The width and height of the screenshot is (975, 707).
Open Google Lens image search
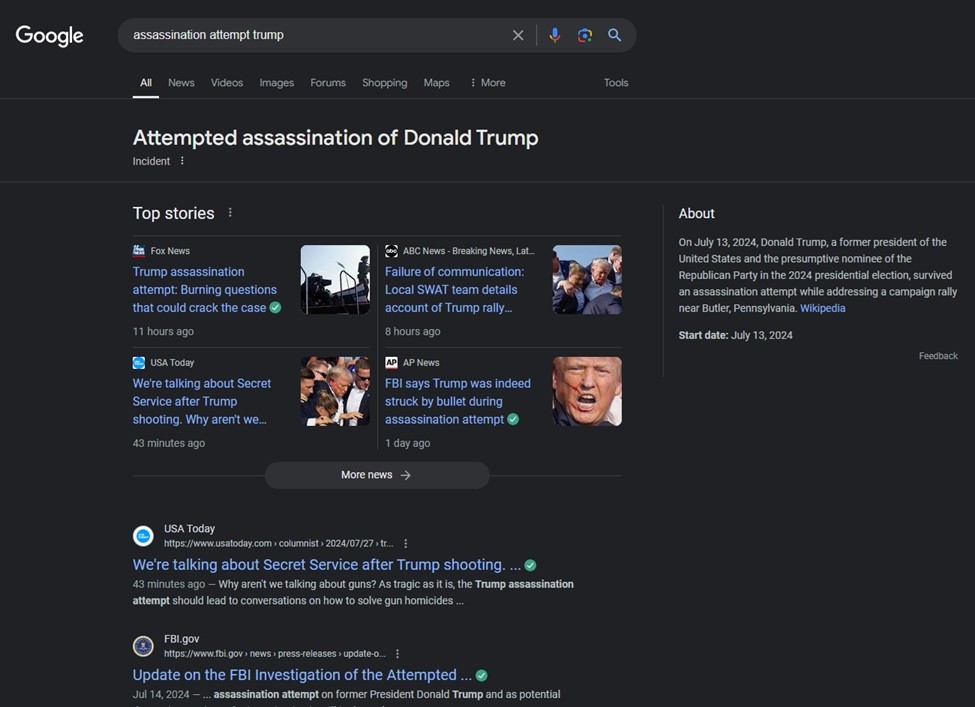585,35
